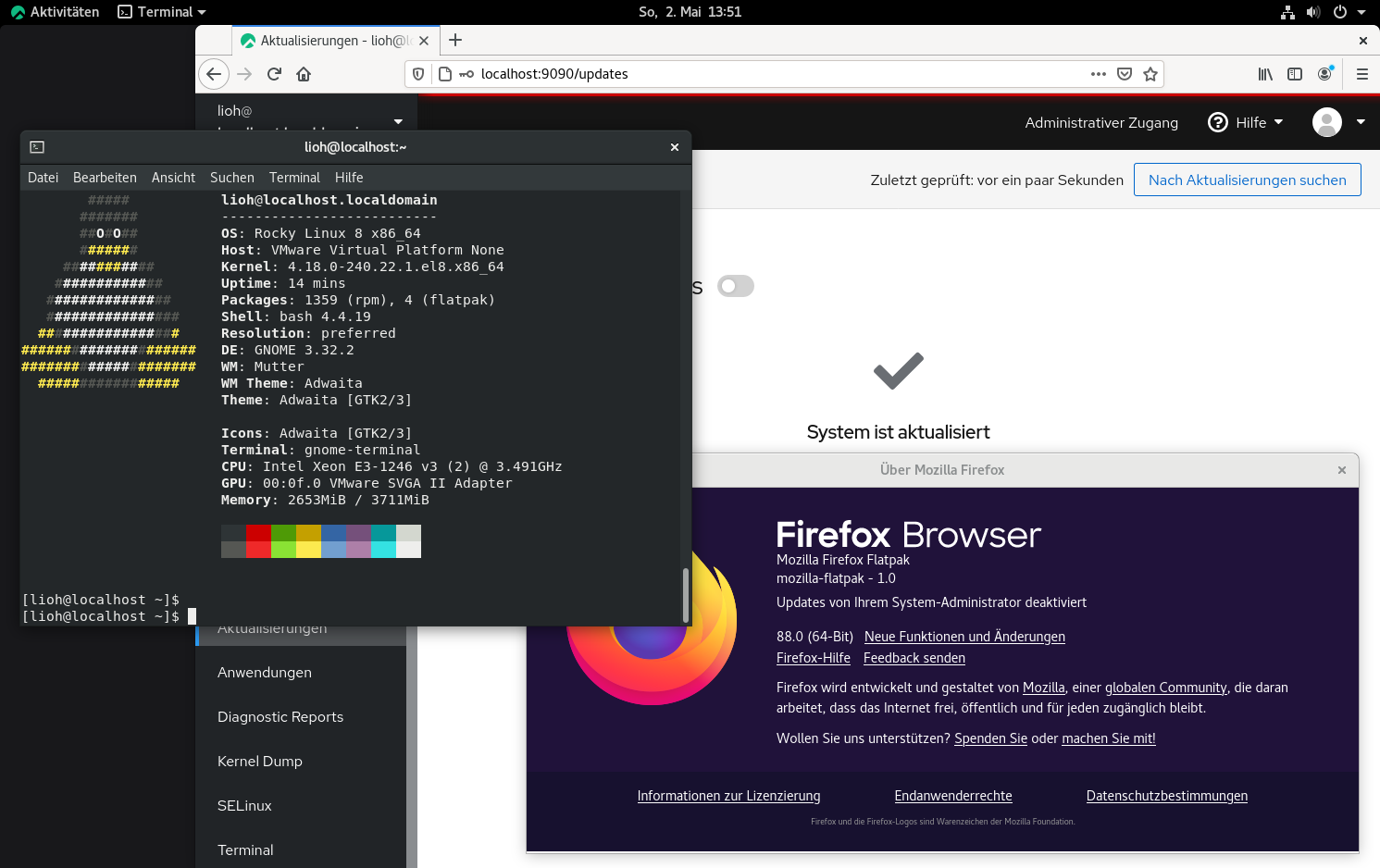Click Nach Aktualisierungen suchen button
The height and width of the screenshot is (868, 1380).
(x=1247, y=180)
